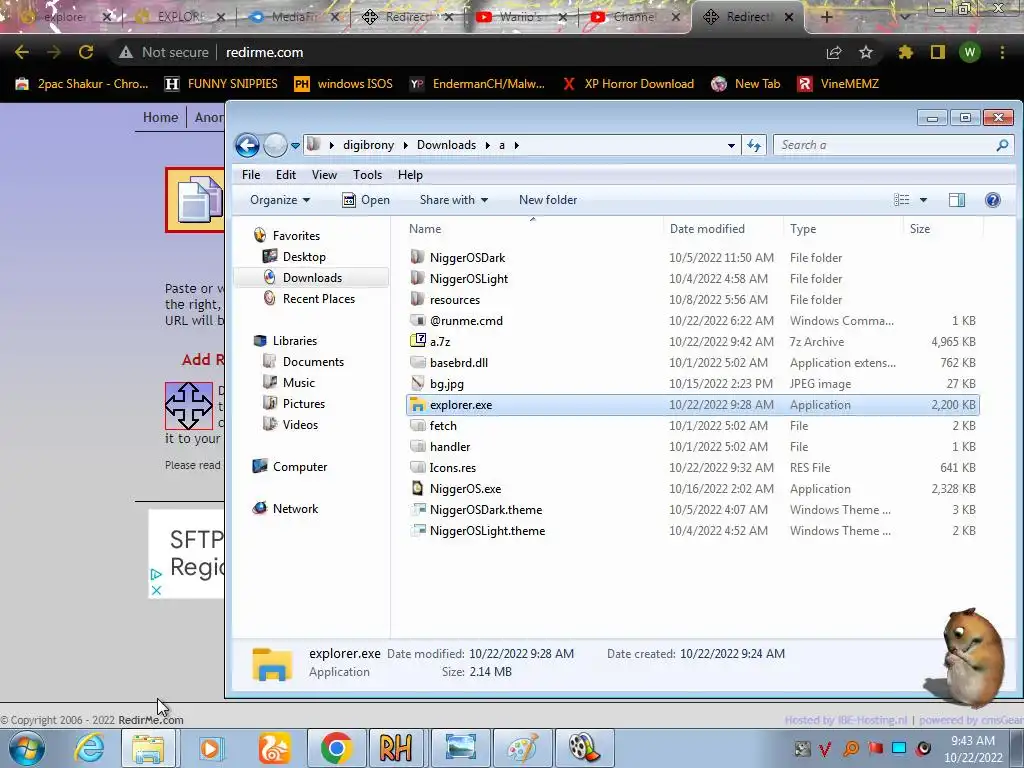Click Chrome share page icon
Screen dimensions: 1024x768
(834, 52)
